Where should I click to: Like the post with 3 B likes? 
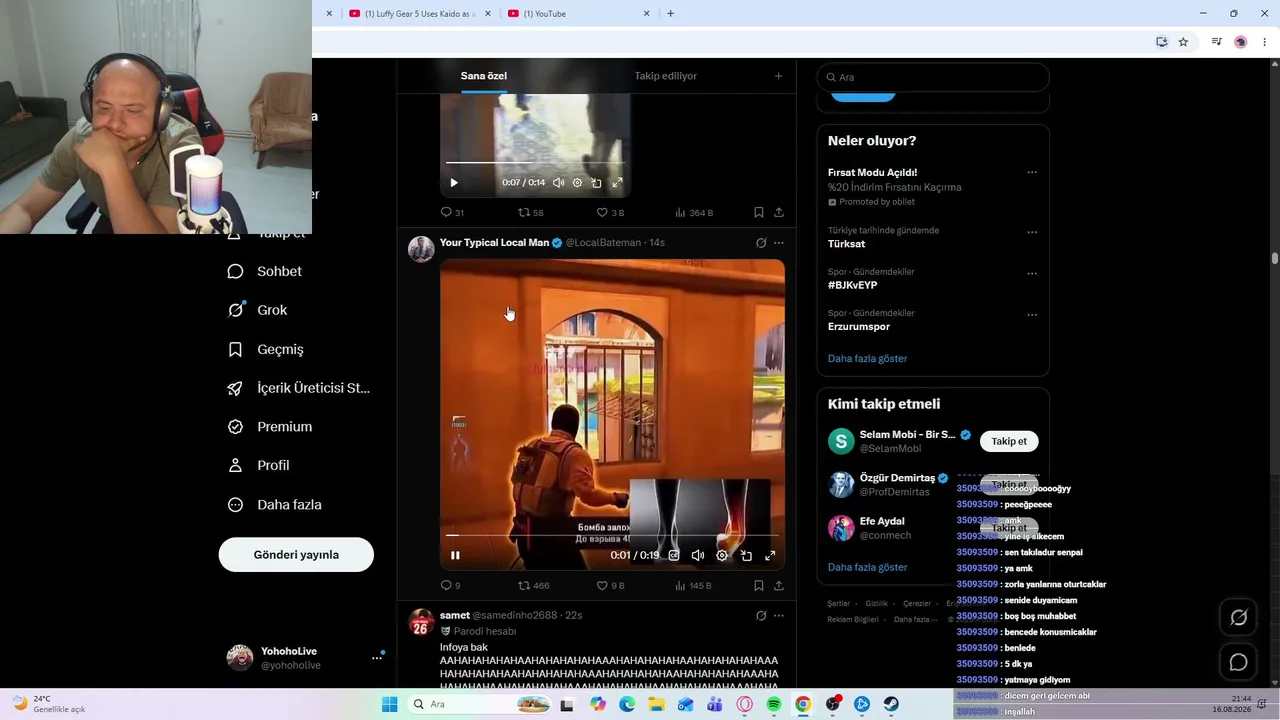pyautogui.click(x=610, y=212)
